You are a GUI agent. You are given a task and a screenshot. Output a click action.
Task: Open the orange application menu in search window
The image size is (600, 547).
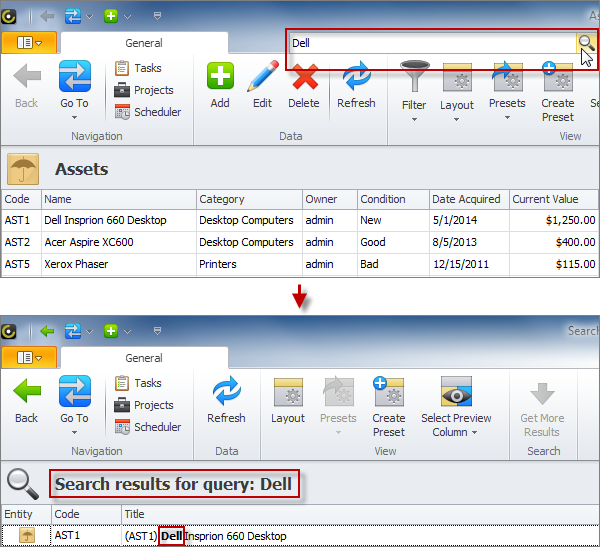(29, 358)
